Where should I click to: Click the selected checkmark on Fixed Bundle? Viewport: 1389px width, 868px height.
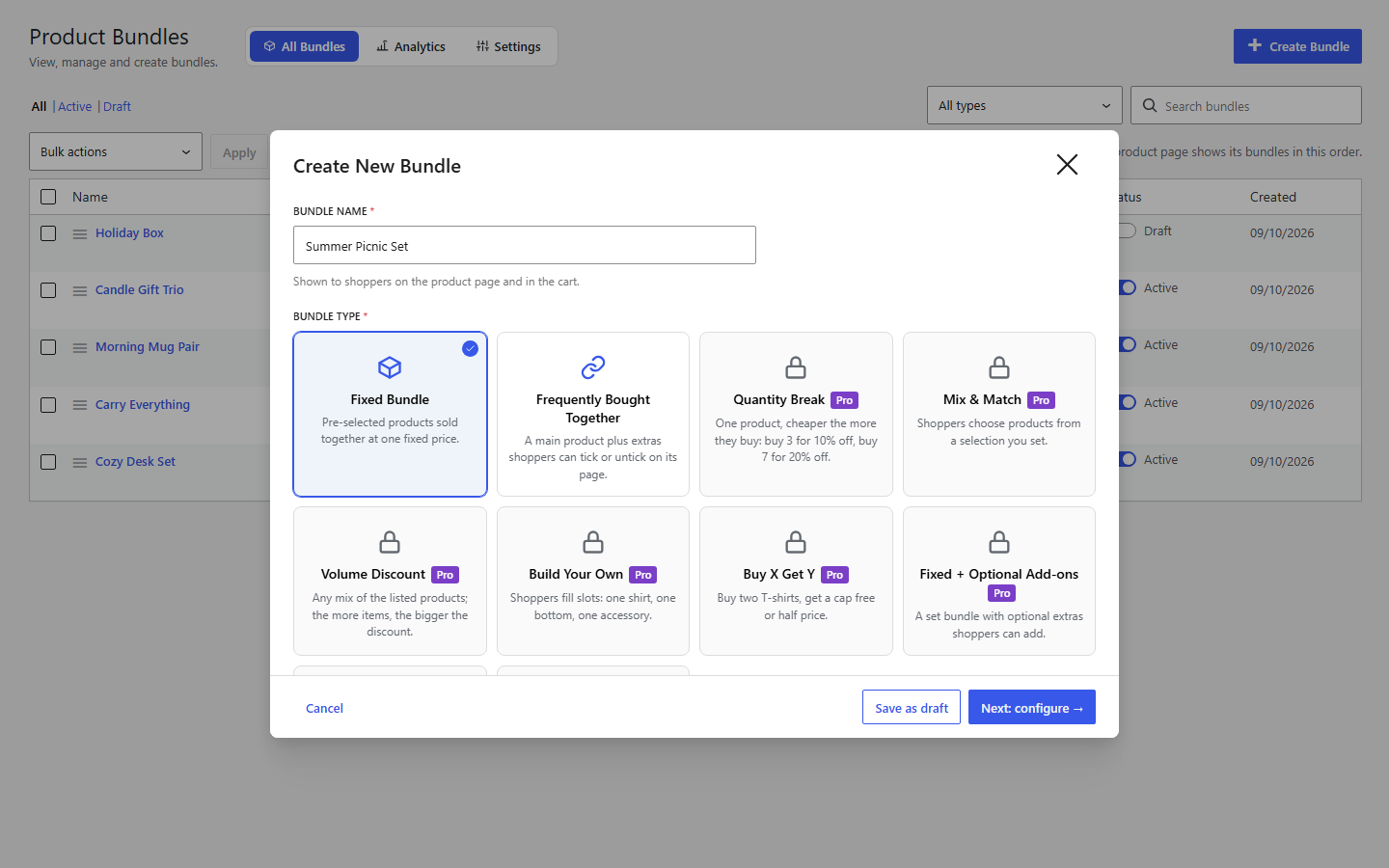click(470, 348)
